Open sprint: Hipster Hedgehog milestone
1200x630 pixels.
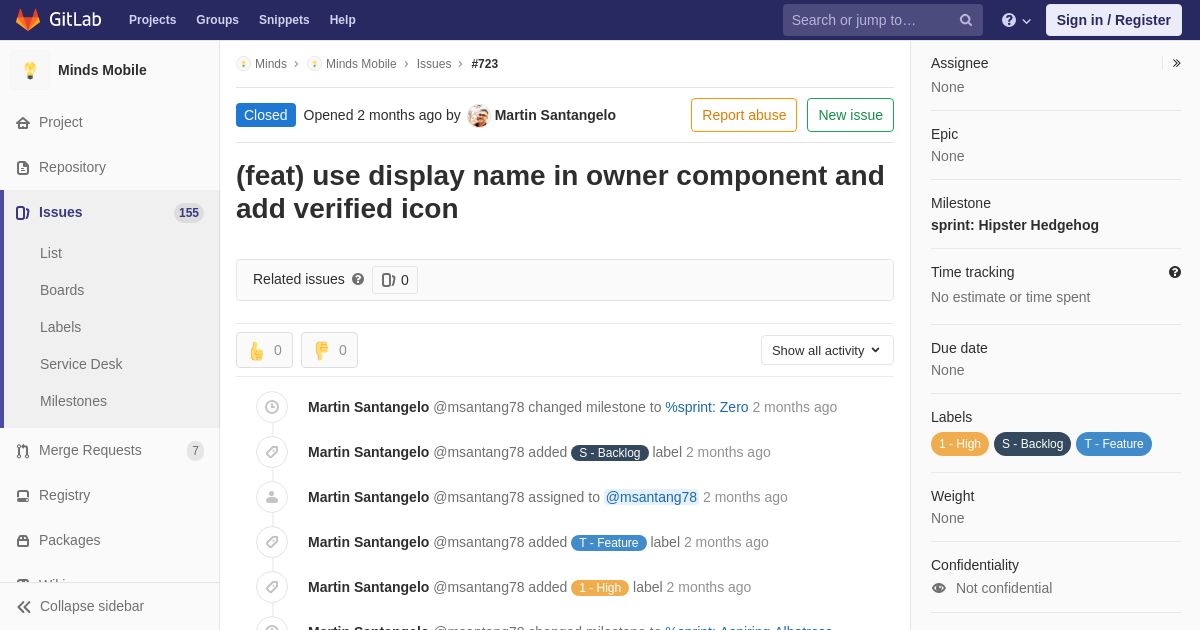click(1015, 225)
